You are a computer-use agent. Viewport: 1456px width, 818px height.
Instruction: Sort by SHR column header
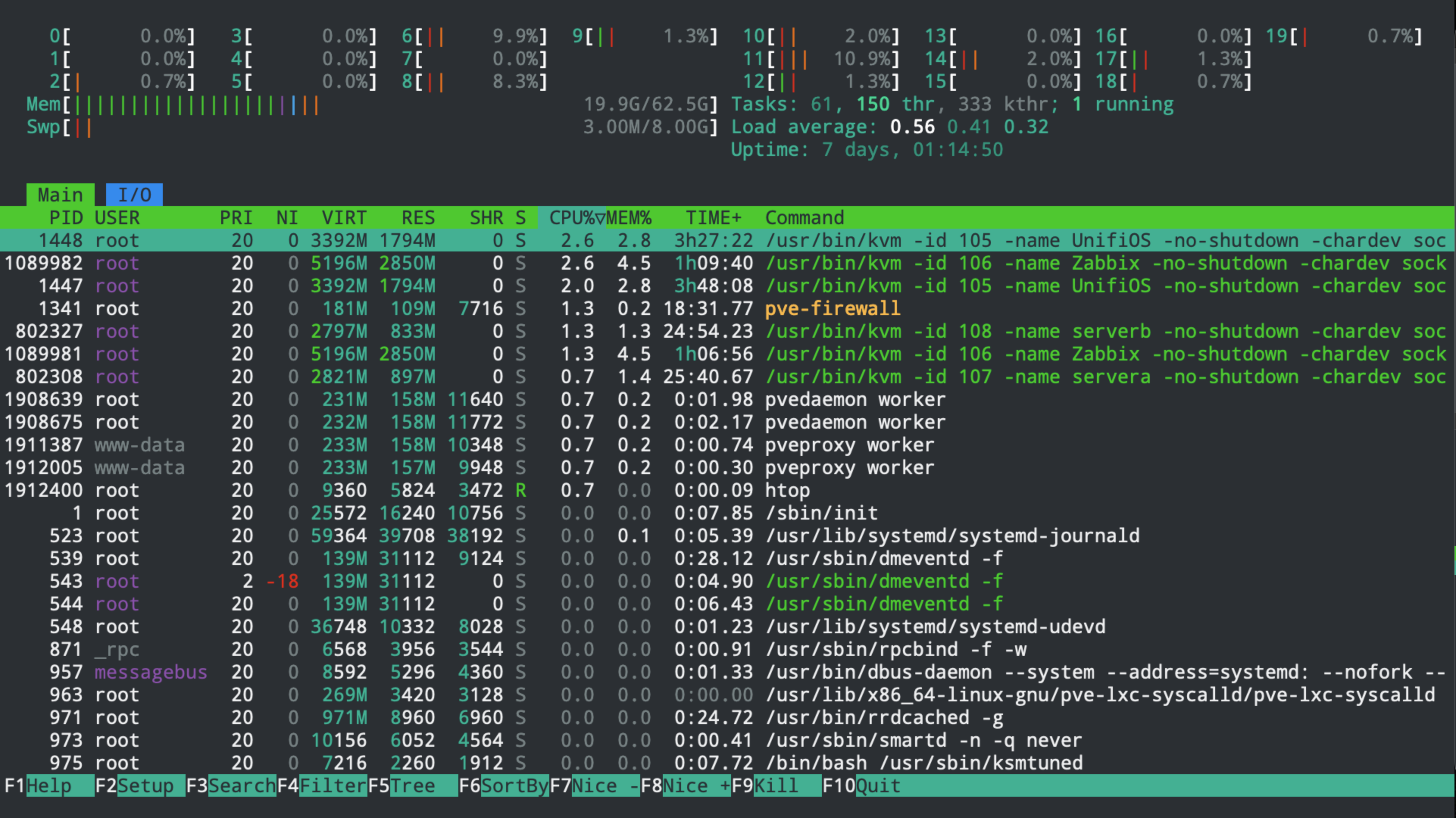click(x=487, y=218)
